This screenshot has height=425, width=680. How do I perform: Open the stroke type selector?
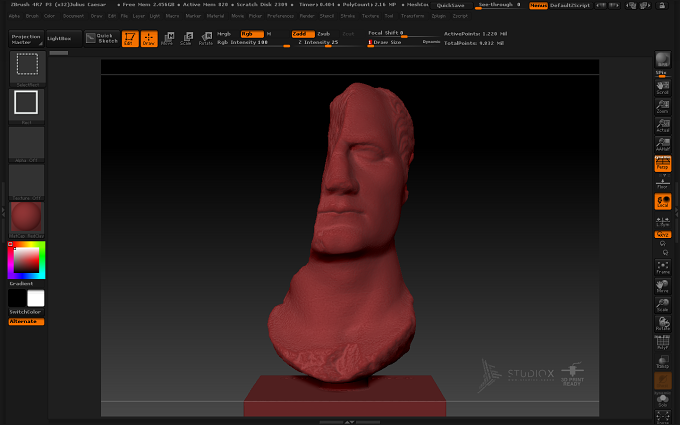tap(26, 106)
